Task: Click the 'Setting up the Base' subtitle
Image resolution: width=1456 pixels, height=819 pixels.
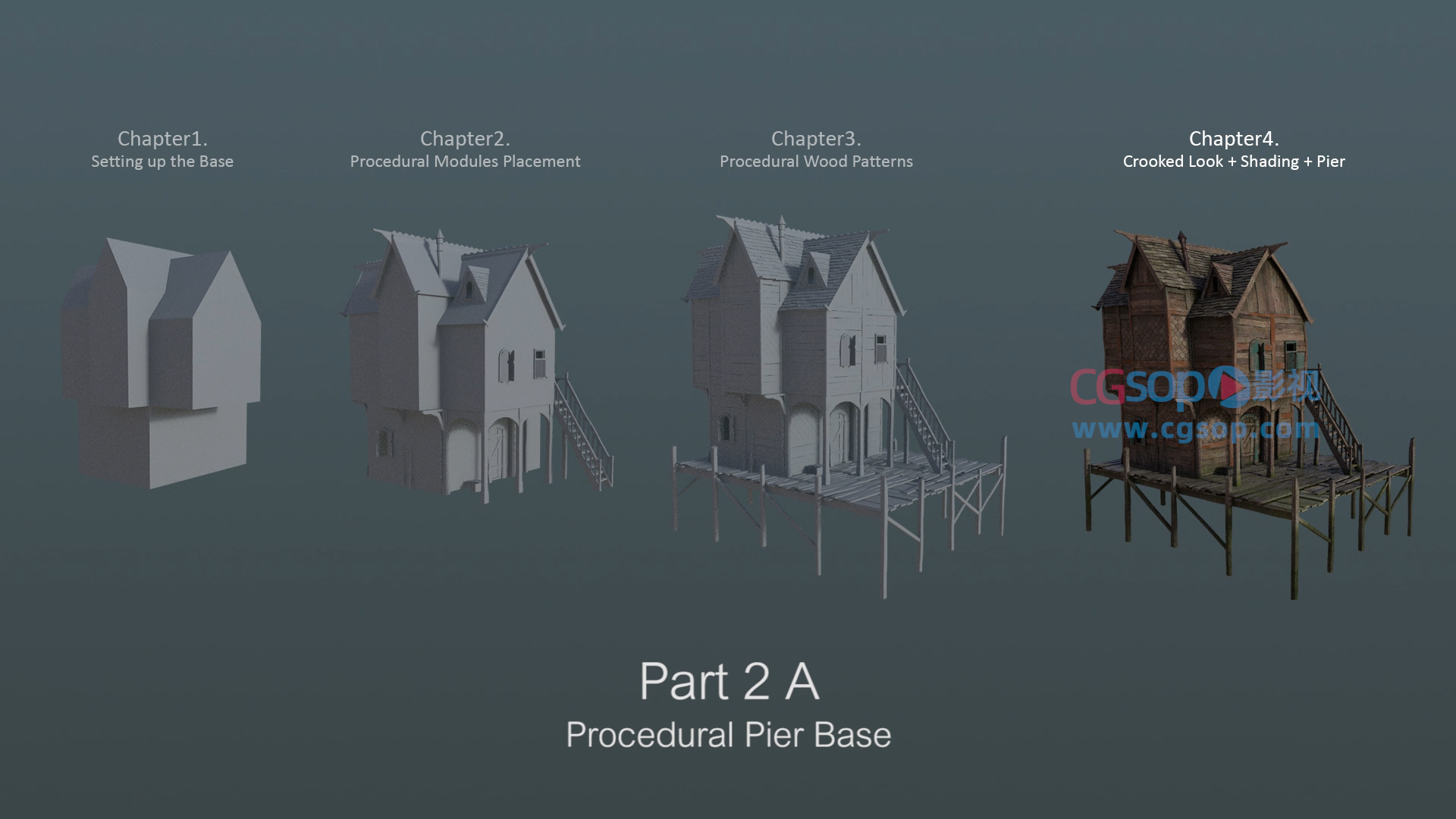Action: tap(162, 162)
